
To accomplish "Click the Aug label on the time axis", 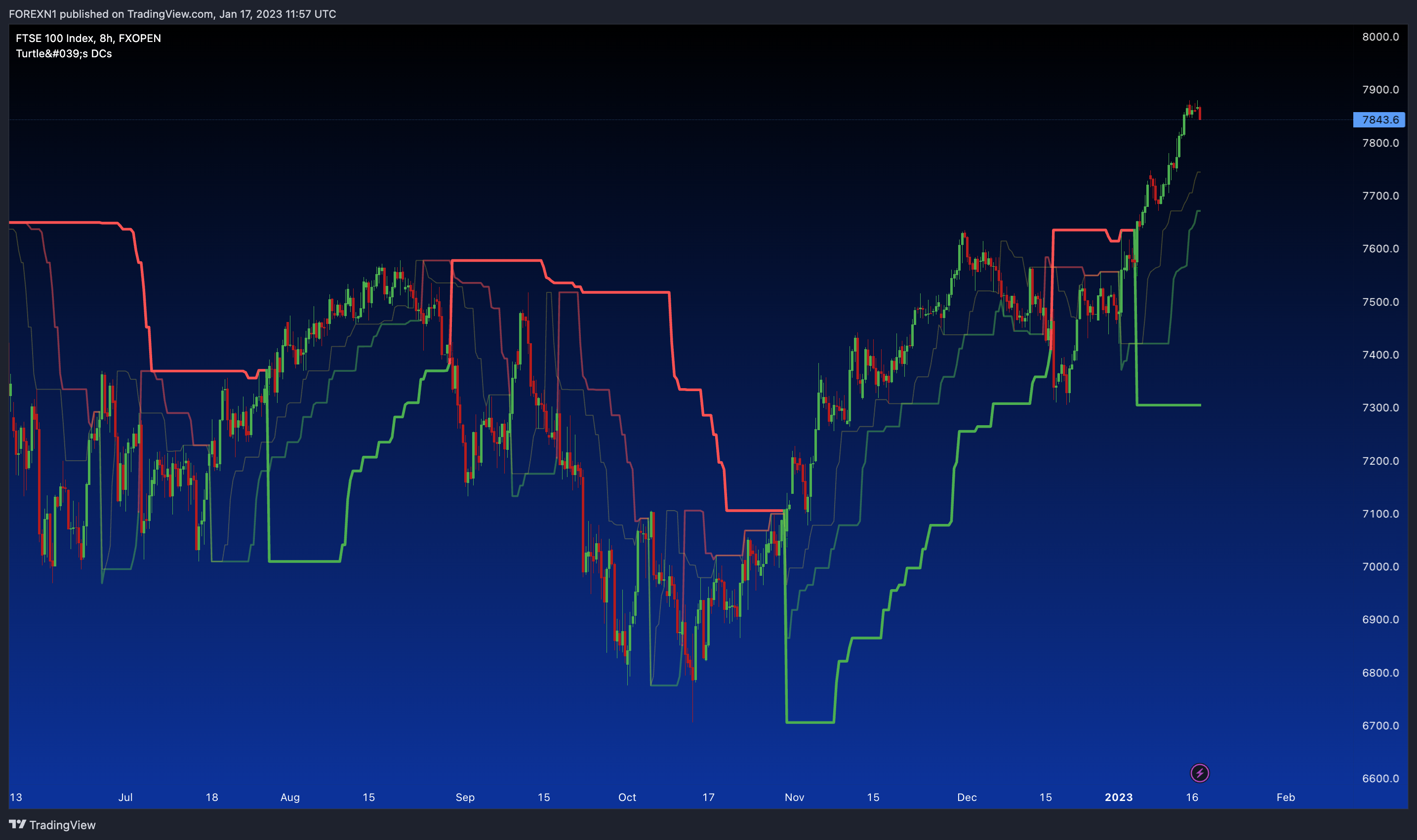I will pos(290,797).
